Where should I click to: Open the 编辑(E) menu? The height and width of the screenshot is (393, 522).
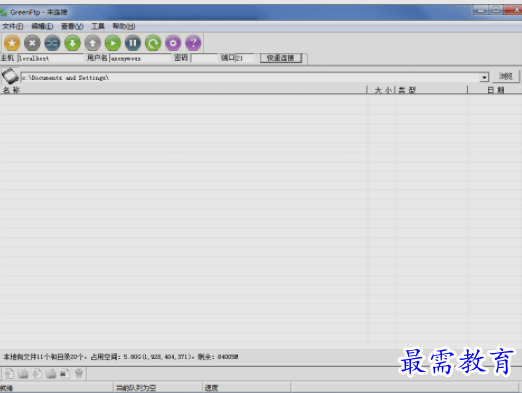[x=42, y=26]
